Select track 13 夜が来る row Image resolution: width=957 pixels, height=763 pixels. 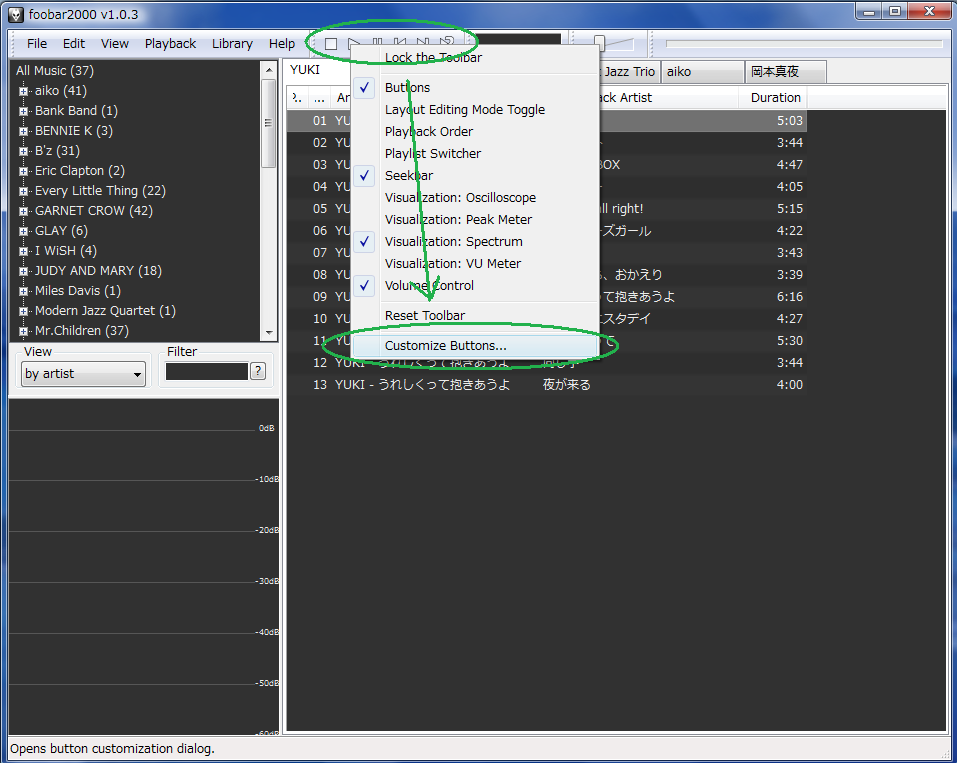pos(547,385)
